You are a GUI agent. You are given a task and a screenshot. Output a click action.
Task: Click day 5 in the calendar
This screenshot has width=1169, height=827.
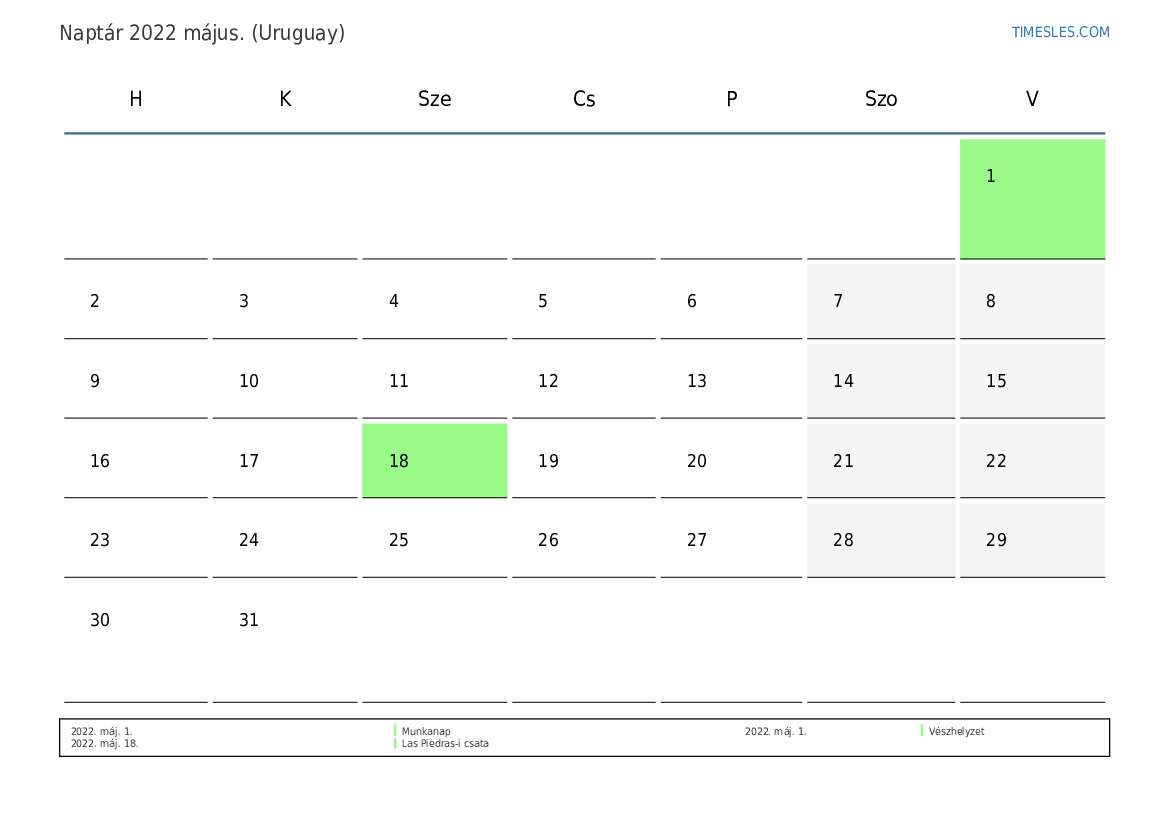[x=584, y=301]
